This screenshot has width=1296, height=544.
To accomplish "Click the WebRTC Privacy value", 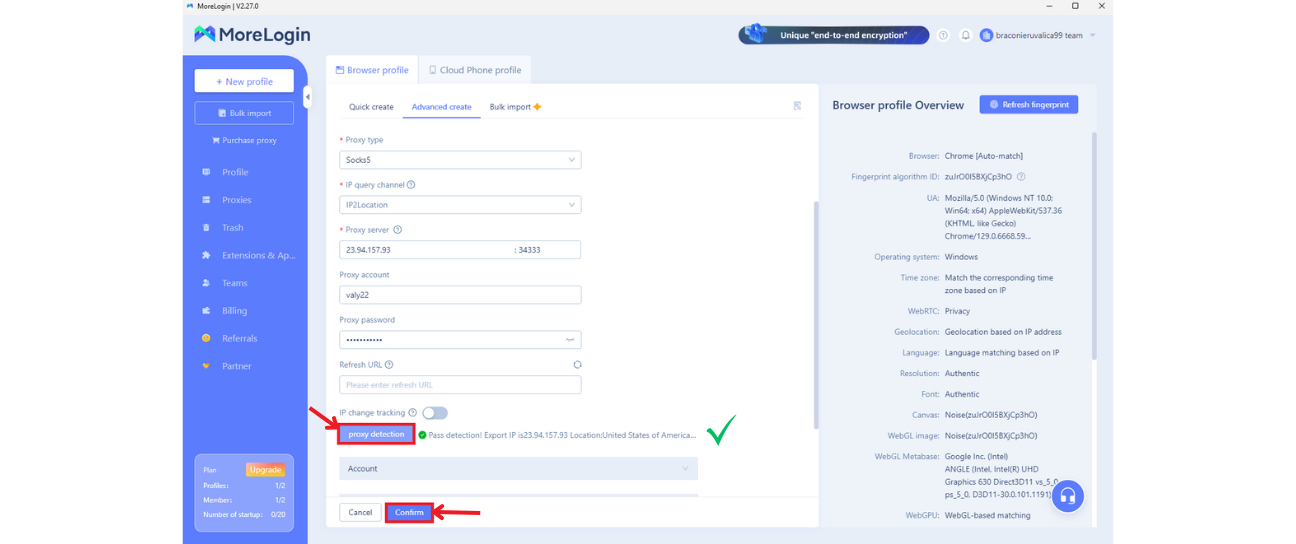I will pos(957,311).
